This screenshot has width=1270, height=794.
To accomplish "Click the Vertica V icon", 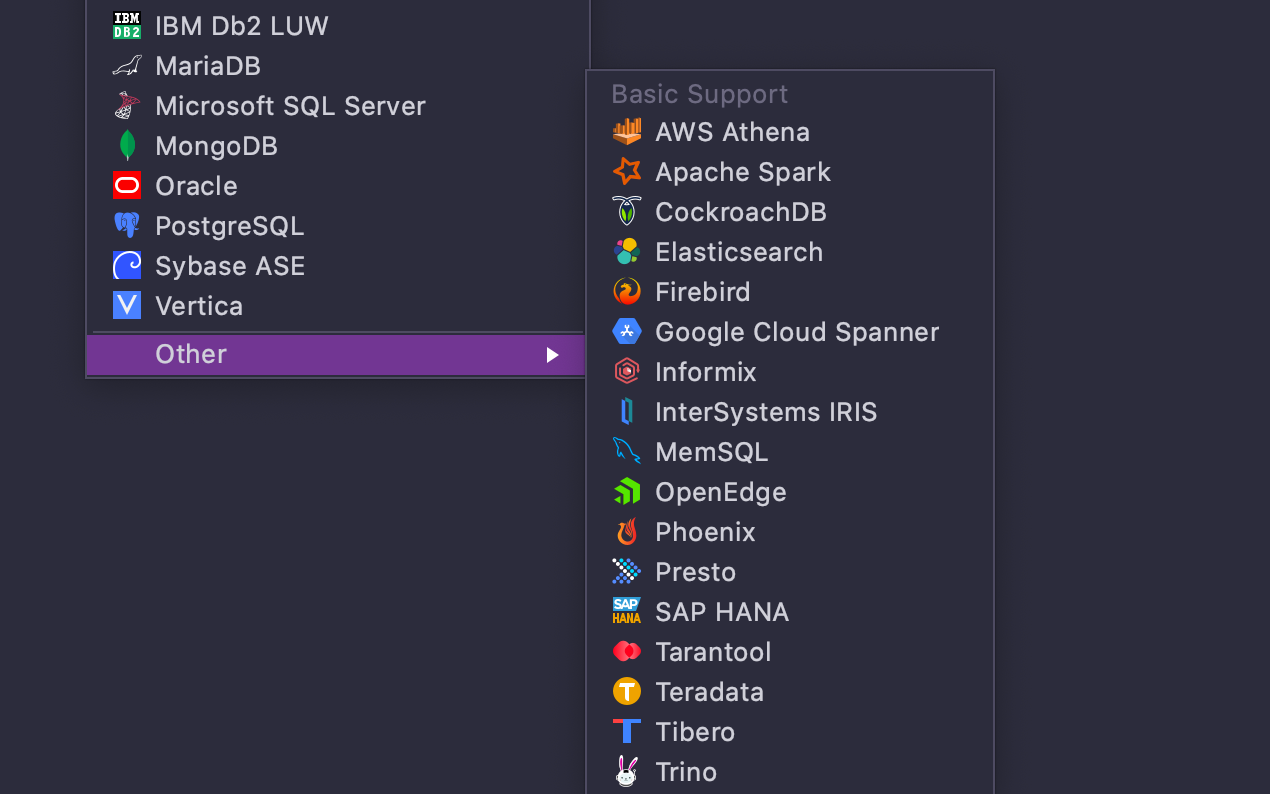I will 127,306.
